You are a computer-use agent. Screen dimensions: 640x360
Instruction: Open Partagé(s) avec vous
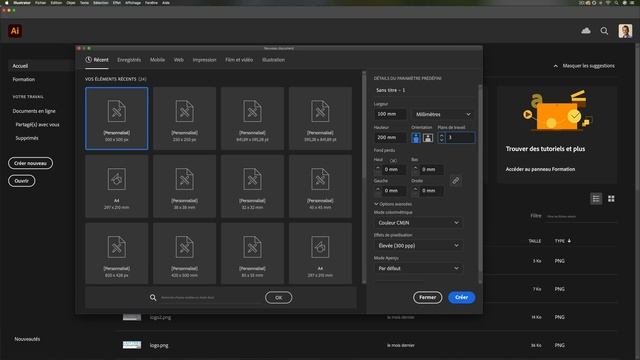pyautogui.click(x=37, y=124)
